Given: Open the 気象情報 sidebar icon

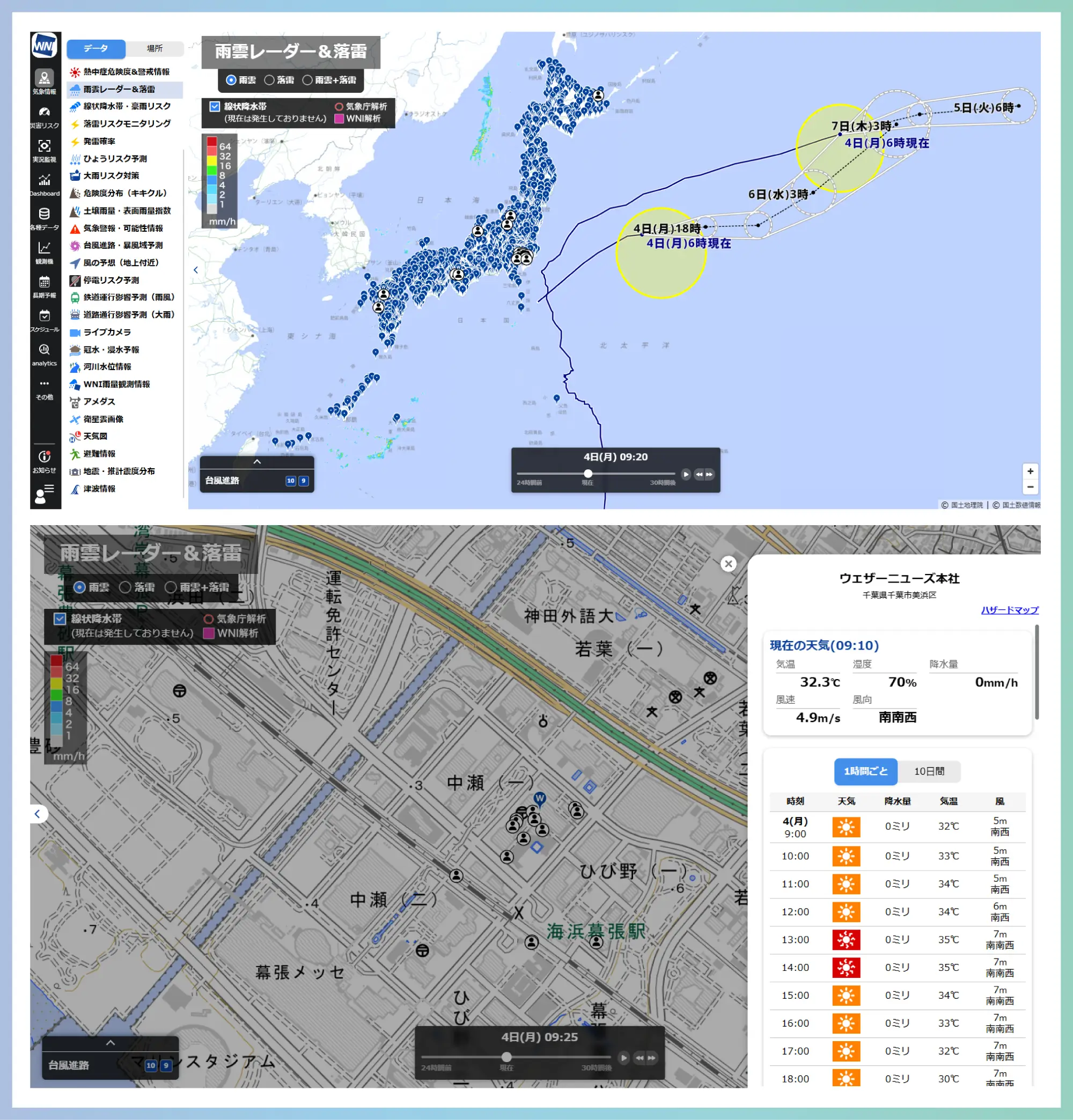Looking at the screenshot, I should pos(44,82).
